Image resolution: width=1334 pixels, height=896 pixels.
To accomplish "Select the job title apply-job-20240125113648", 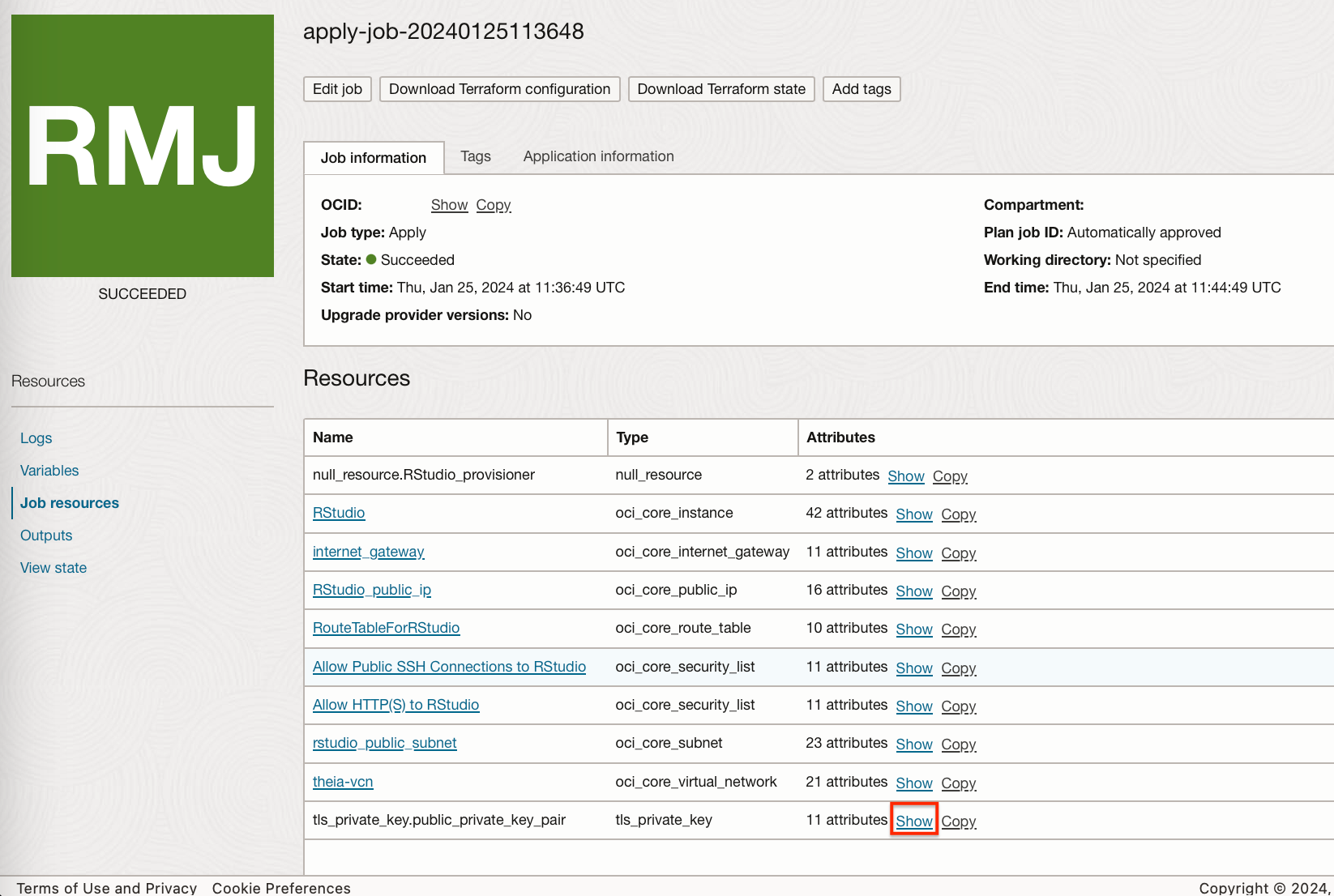I will coord(443,32).
